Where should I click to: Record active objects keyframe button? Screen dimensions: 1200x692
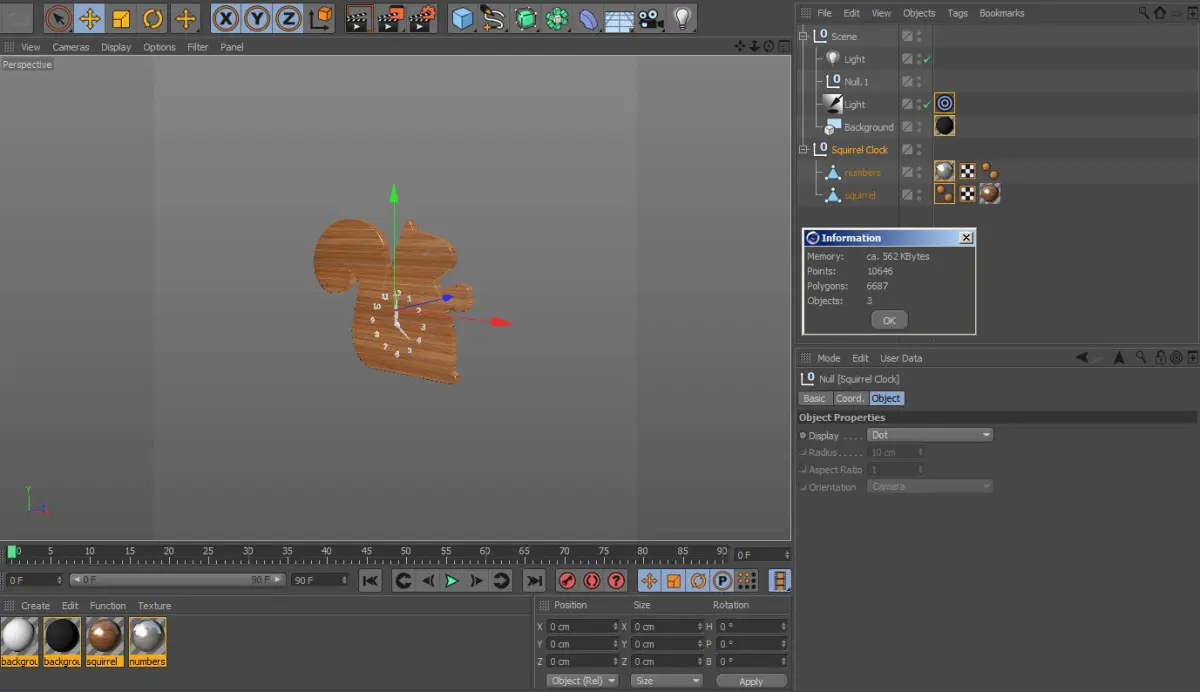click(567, 581)
